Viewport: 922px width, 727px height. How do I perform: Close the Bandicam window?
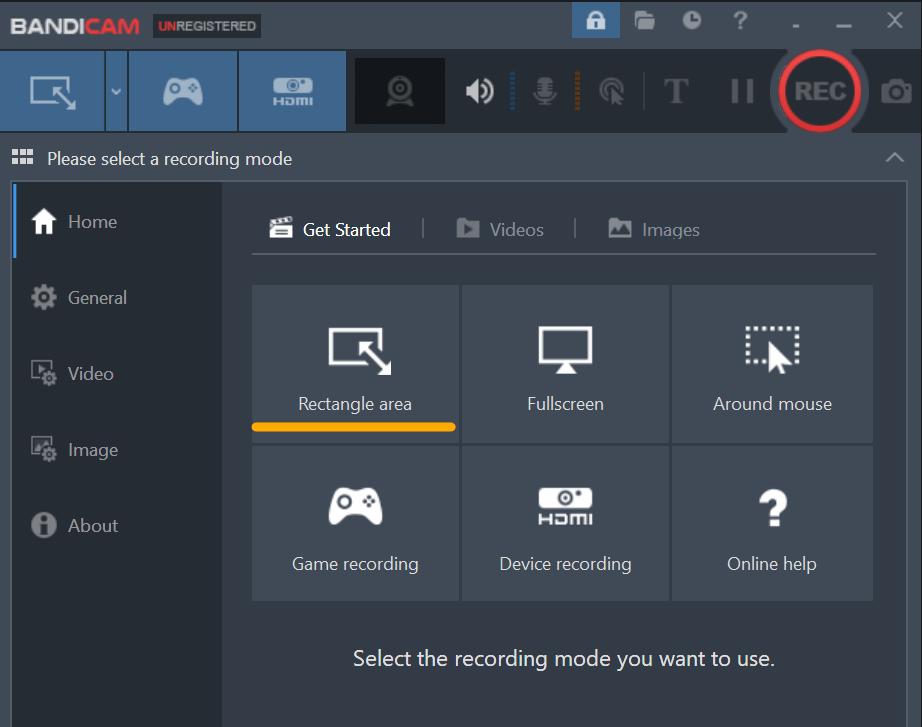point(894,21)
